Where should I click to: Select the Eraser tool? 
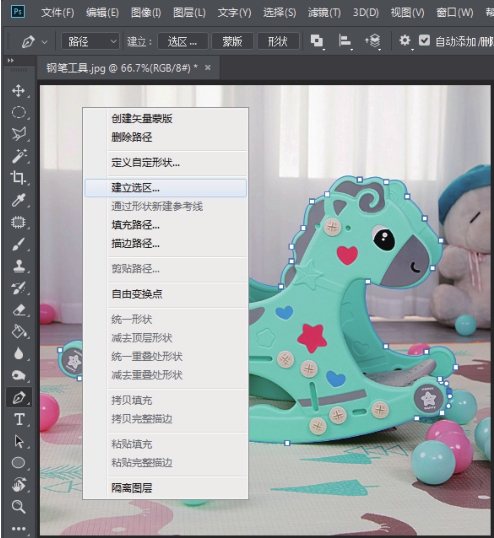pos(19,310)
